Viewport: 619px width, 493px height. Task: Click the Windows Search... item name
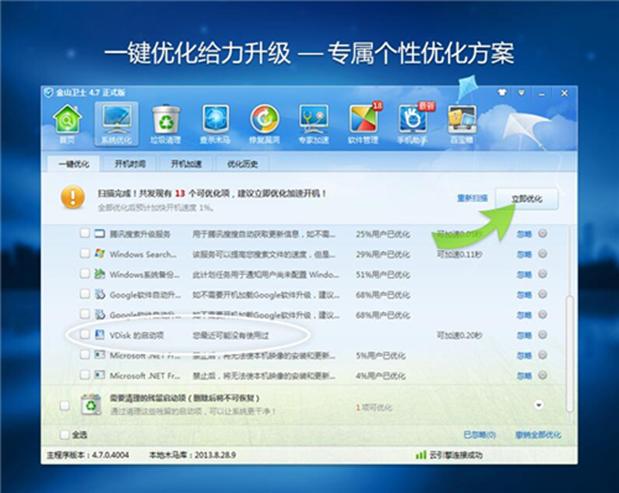(x=143, y=254)
